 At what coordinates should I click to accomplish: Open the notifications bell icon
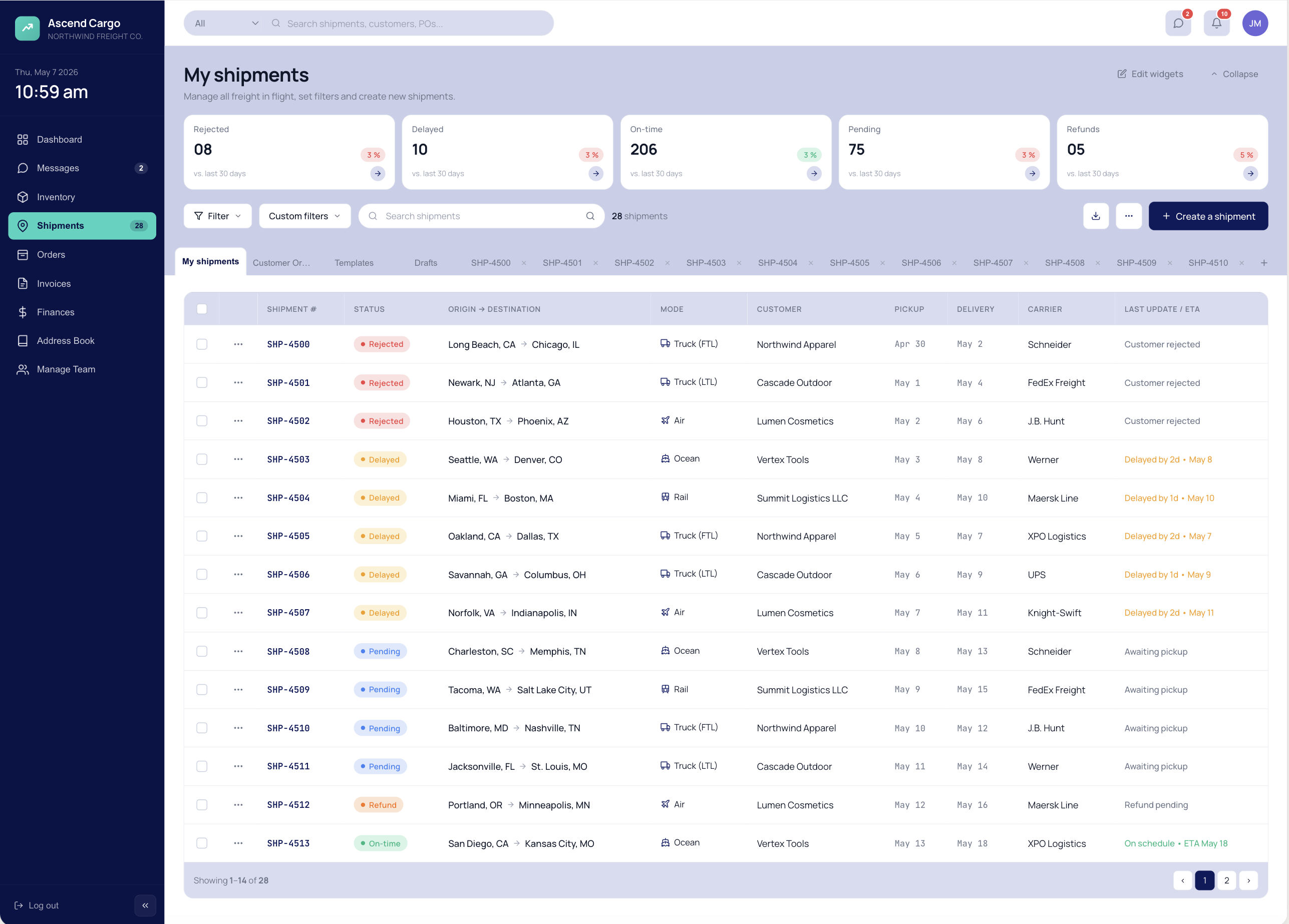click(x=1216, y=24)
